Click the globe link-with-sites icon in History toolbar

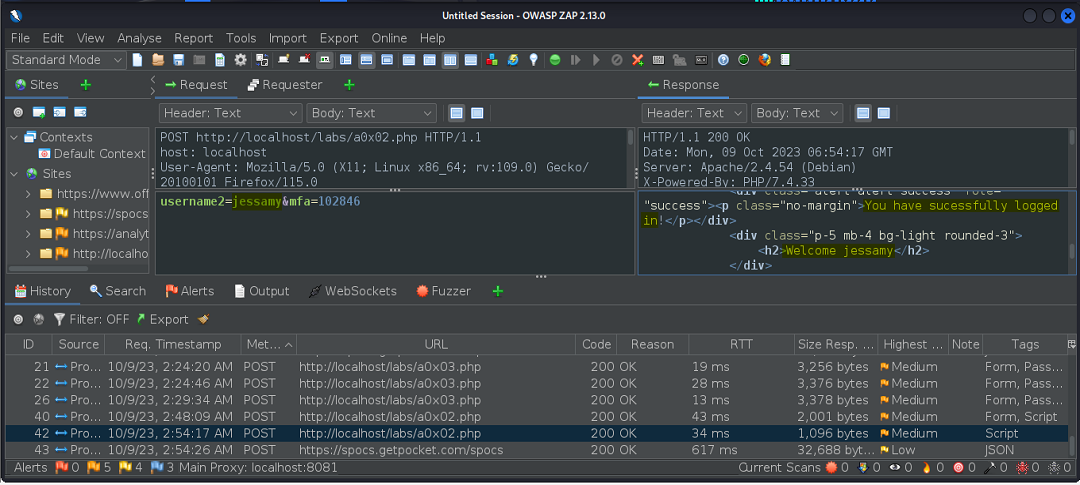pos(39,319)
